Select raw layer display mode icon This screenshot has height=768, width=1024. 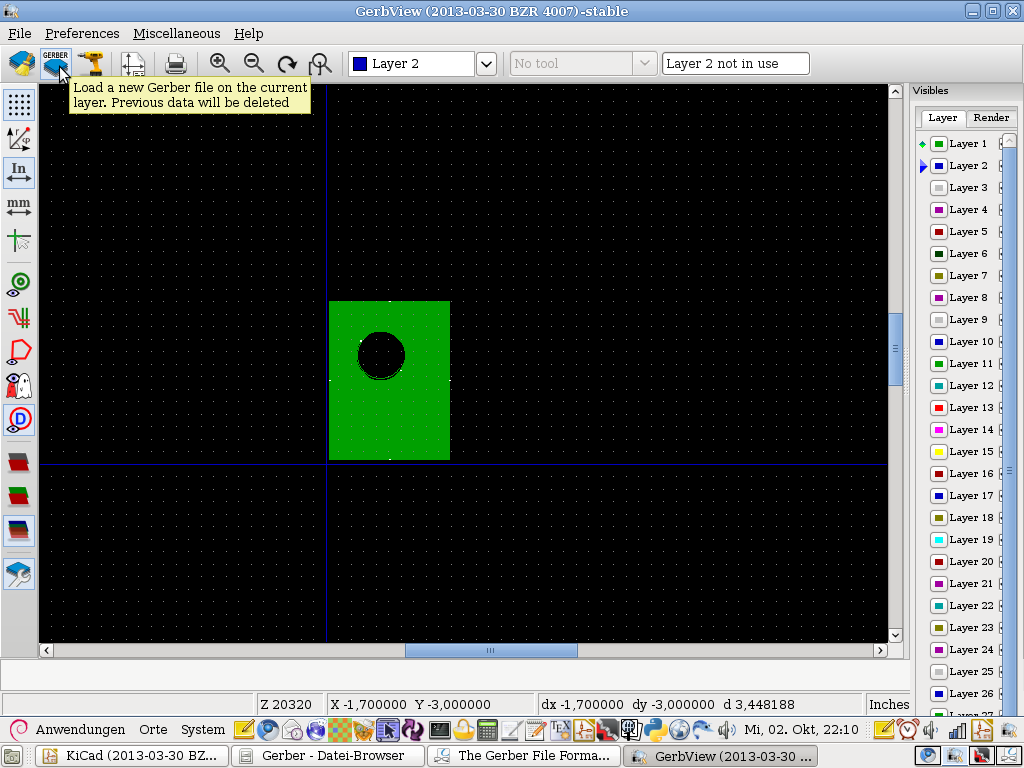(x=19, y=462)
